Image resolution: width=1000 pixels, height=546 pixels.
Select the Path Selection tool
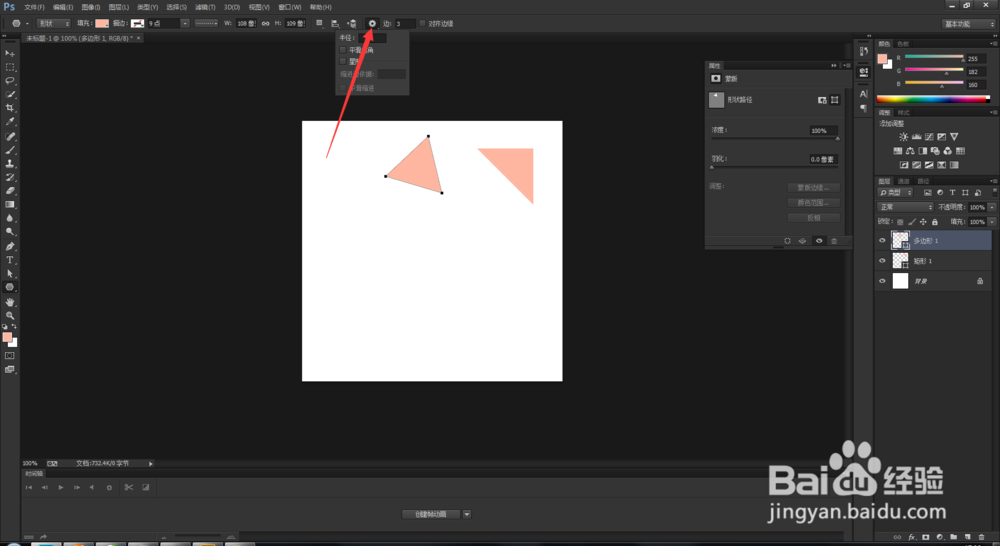click(x=10, y=274)
